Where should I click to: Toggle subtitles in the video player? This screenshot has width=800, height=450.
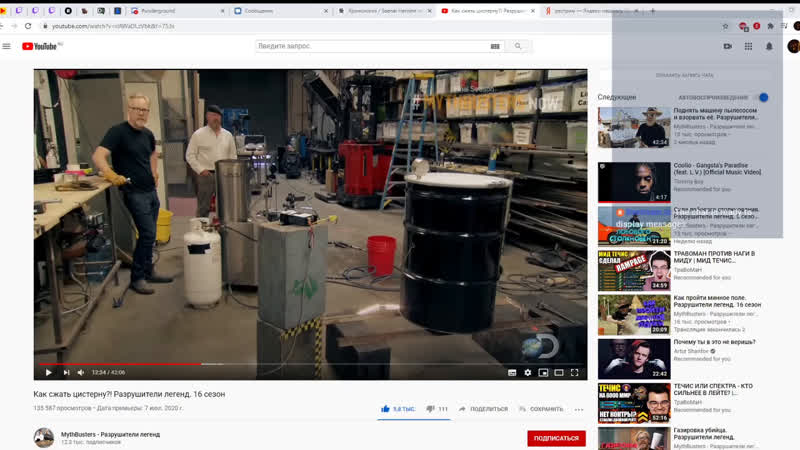512,372
